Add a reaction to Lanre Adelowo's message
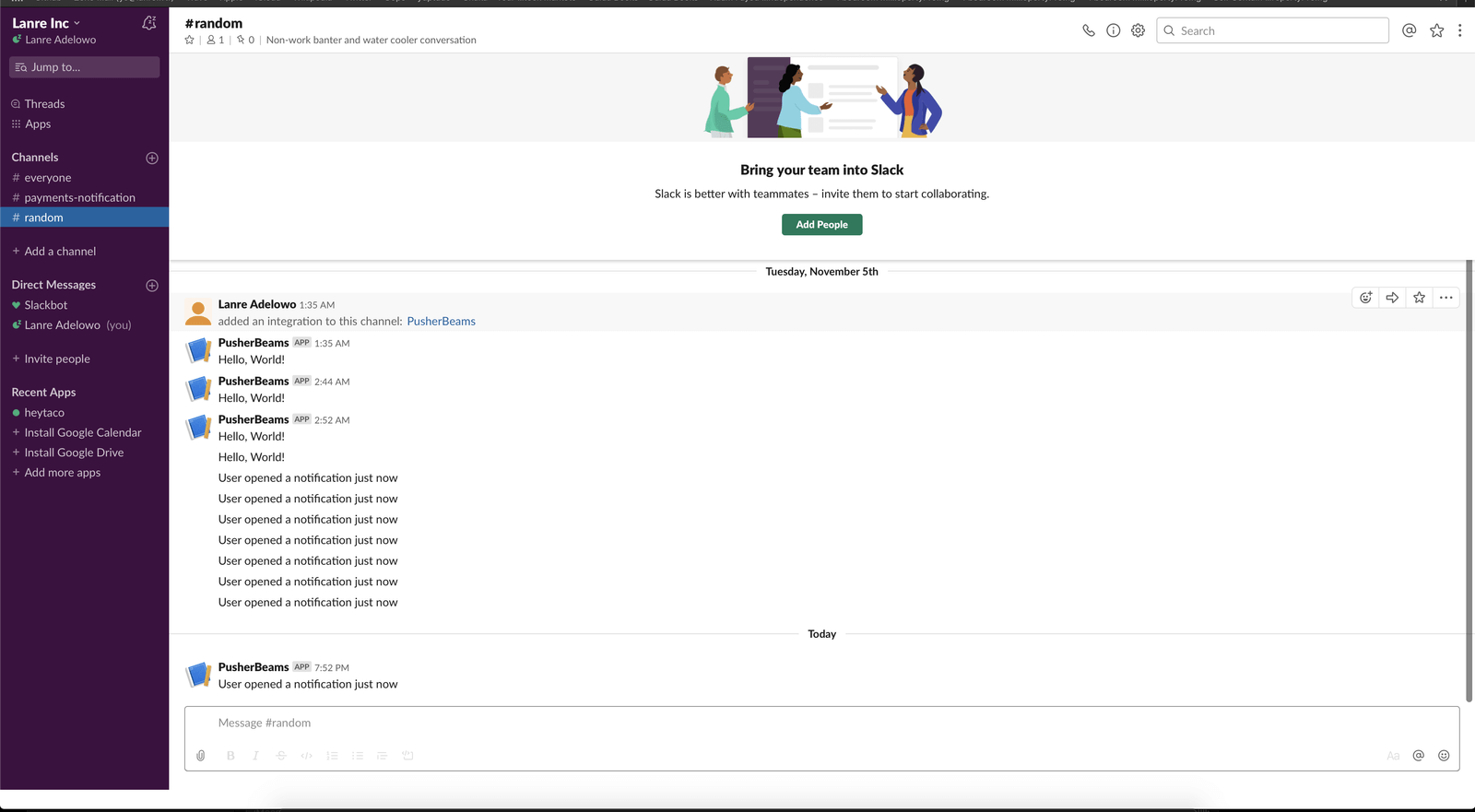Screen dimensions: 1475x812 click(x=1366, y=298)
